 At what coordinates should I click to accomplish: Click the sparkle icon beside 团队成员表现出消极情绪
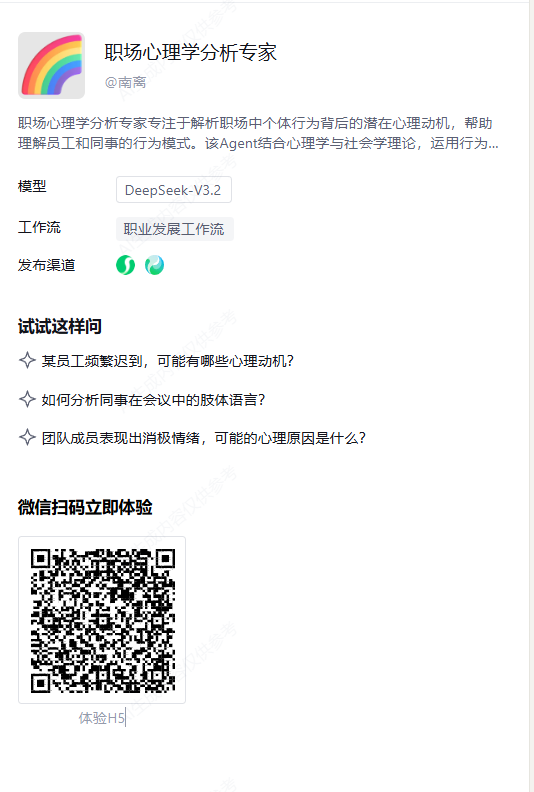point(27,437)
